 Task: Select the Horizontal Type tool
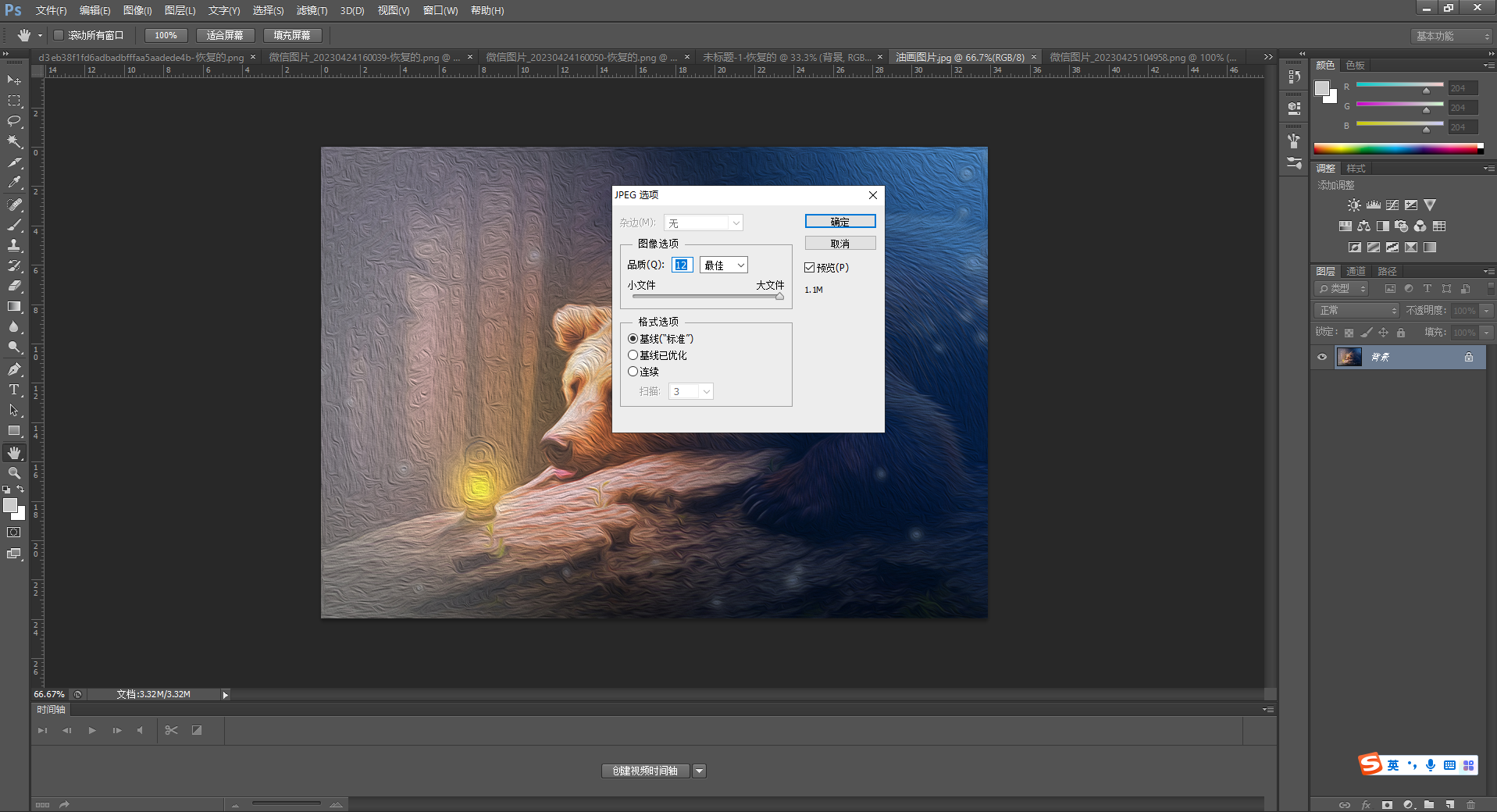point(14,390)
